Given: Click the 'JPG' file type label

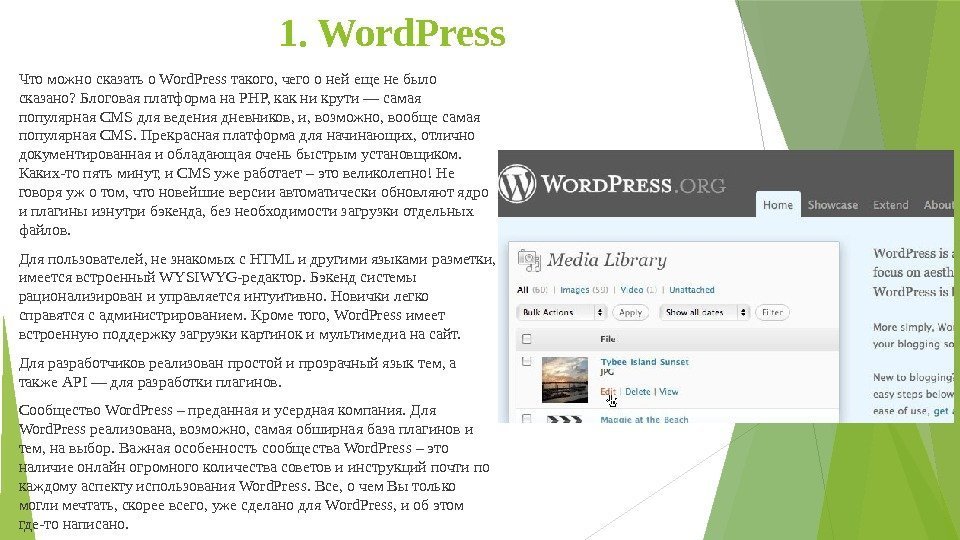Looking at the screenshot, I should [607, 372].
